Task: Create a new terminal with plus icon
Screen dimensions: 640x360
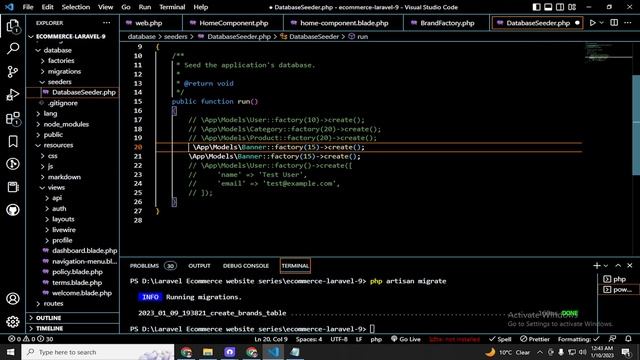Action: click(596, 266)
